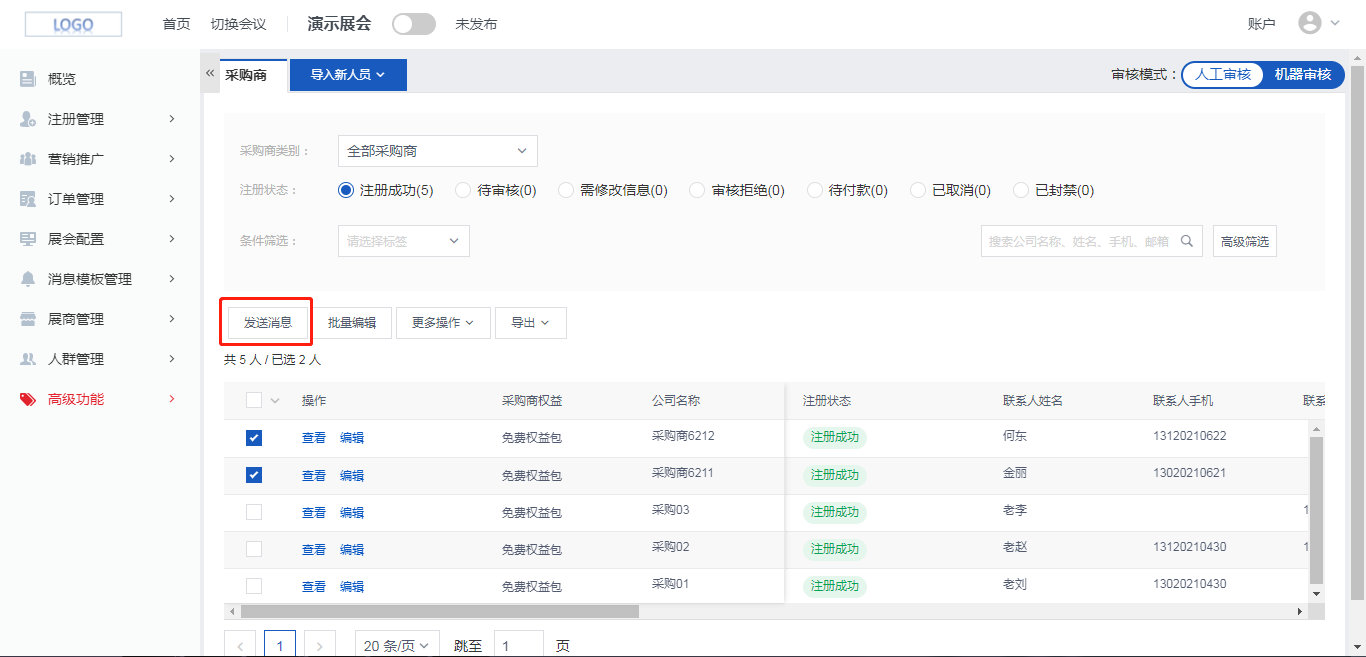Image resolution: width=1366 pixels, height=657 pixels.
Task: Click the 发送消息 button
Action: click(268, 323)
